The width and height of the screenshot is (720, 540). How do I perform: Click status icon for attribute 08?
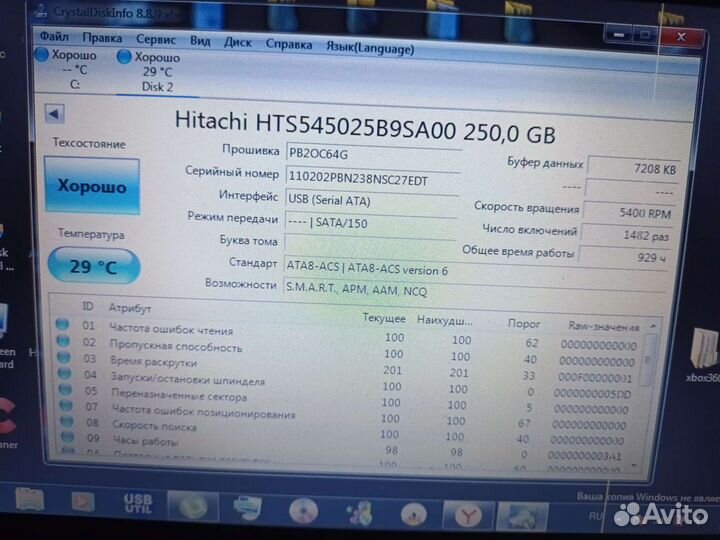point(67,422)
